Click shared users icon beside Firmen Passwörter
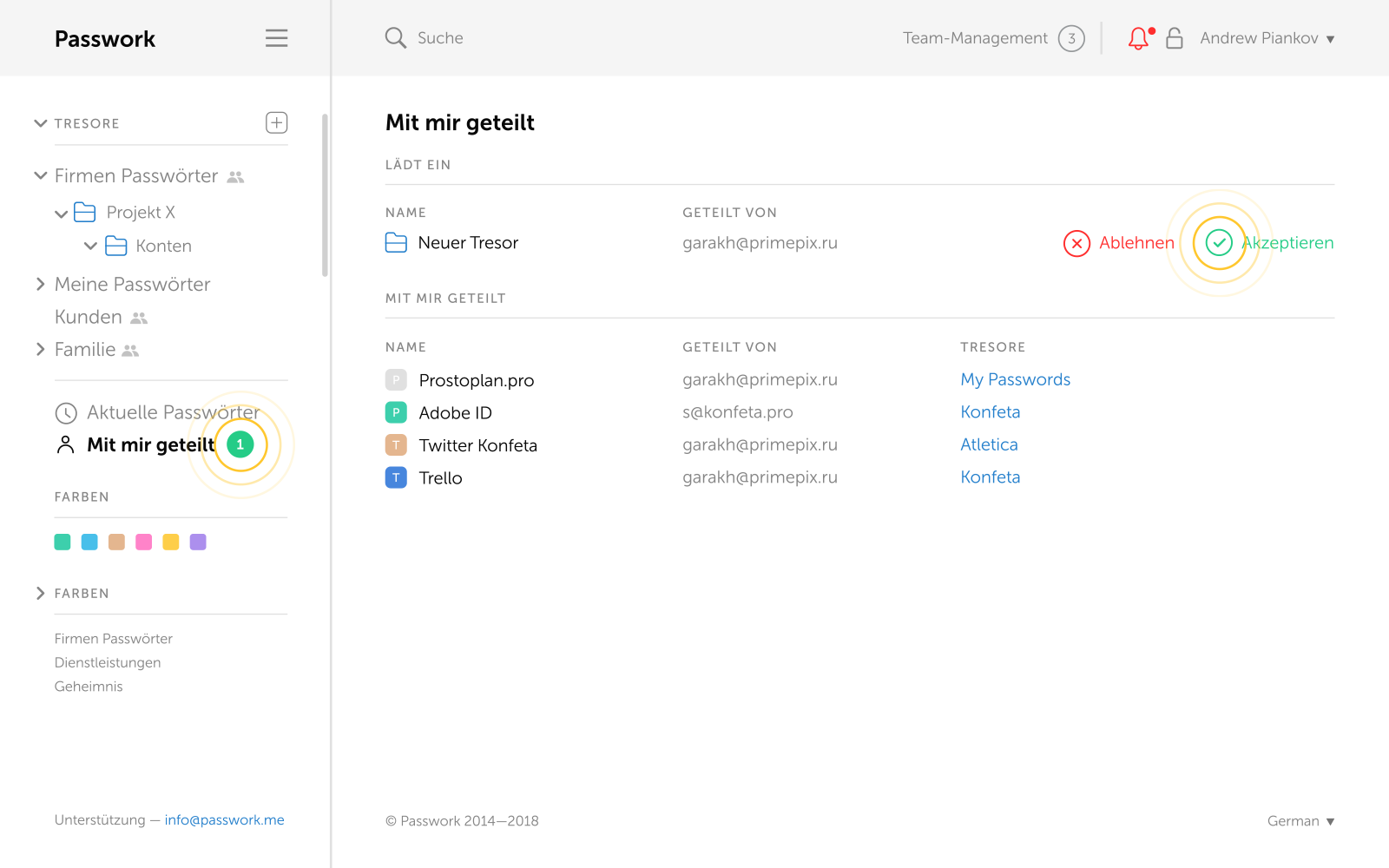 tap(235, 177)
